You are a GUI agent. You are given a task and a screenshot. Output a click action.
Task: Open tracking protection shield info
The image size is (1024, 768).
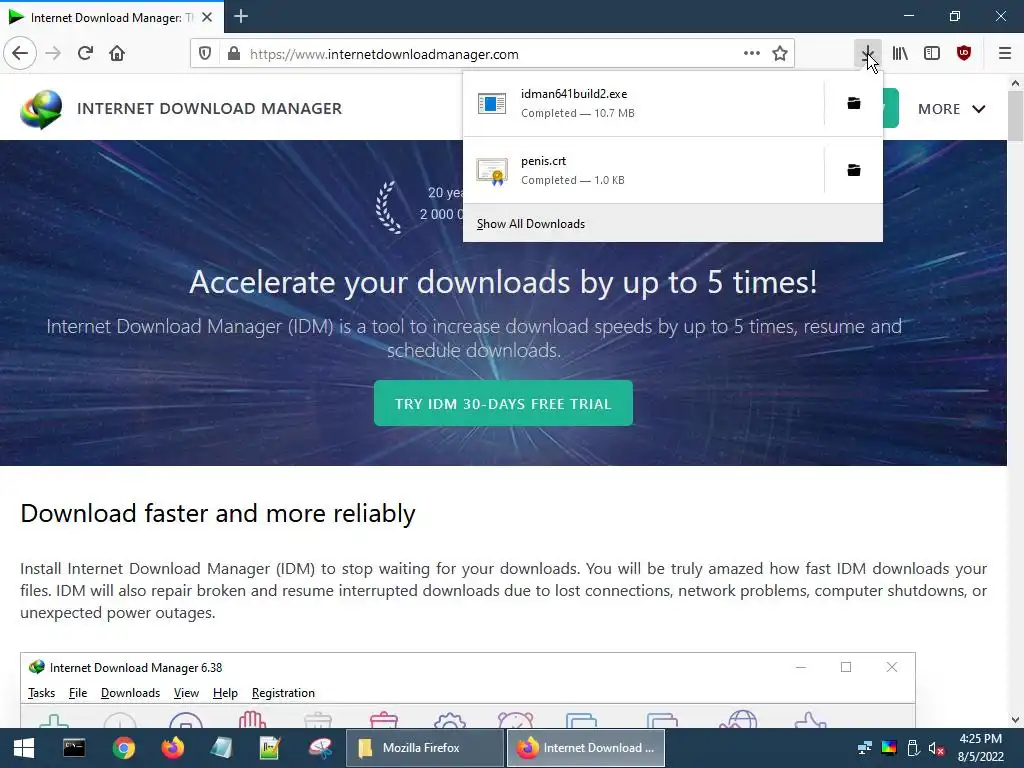point(205,54)
